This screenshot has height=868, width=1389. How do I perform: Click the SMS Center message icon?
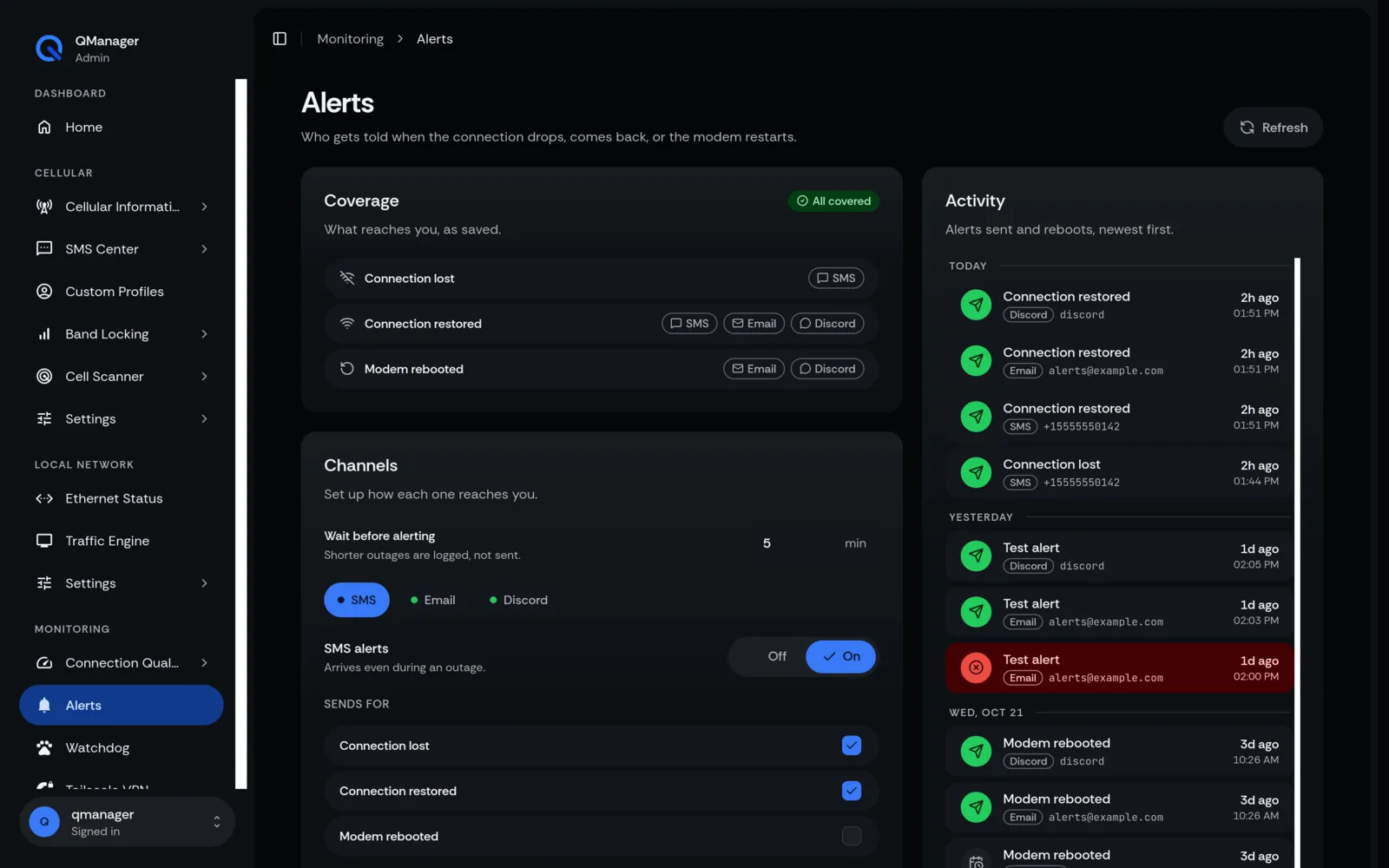point(44,249)
